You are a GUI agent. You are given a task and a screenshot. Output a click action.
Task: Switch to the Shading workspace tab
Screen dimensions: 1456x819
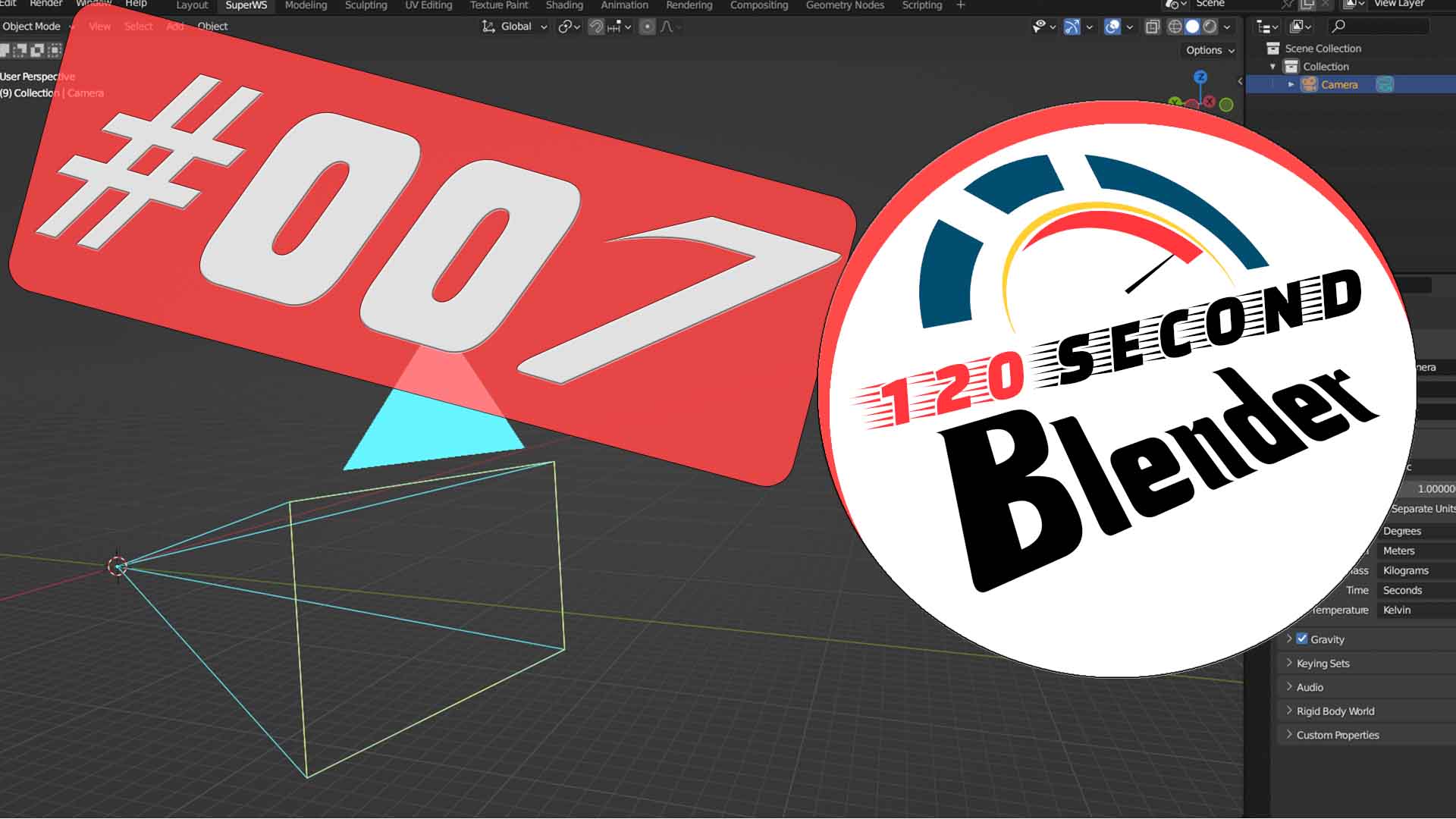pyautogui.click(x=564, y=5)
